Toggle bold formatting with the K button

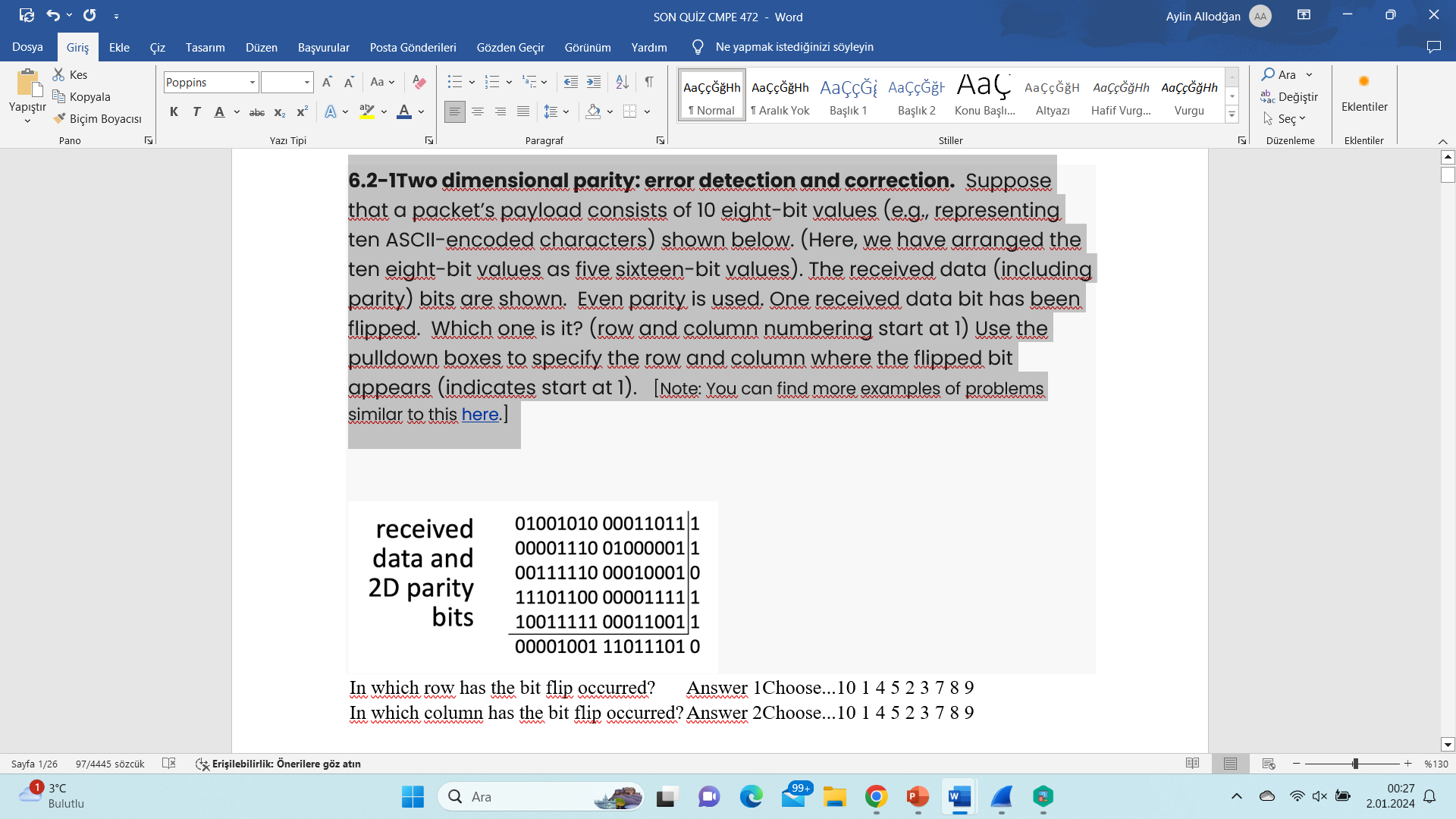pyautogui.click(x=174, y=111)
